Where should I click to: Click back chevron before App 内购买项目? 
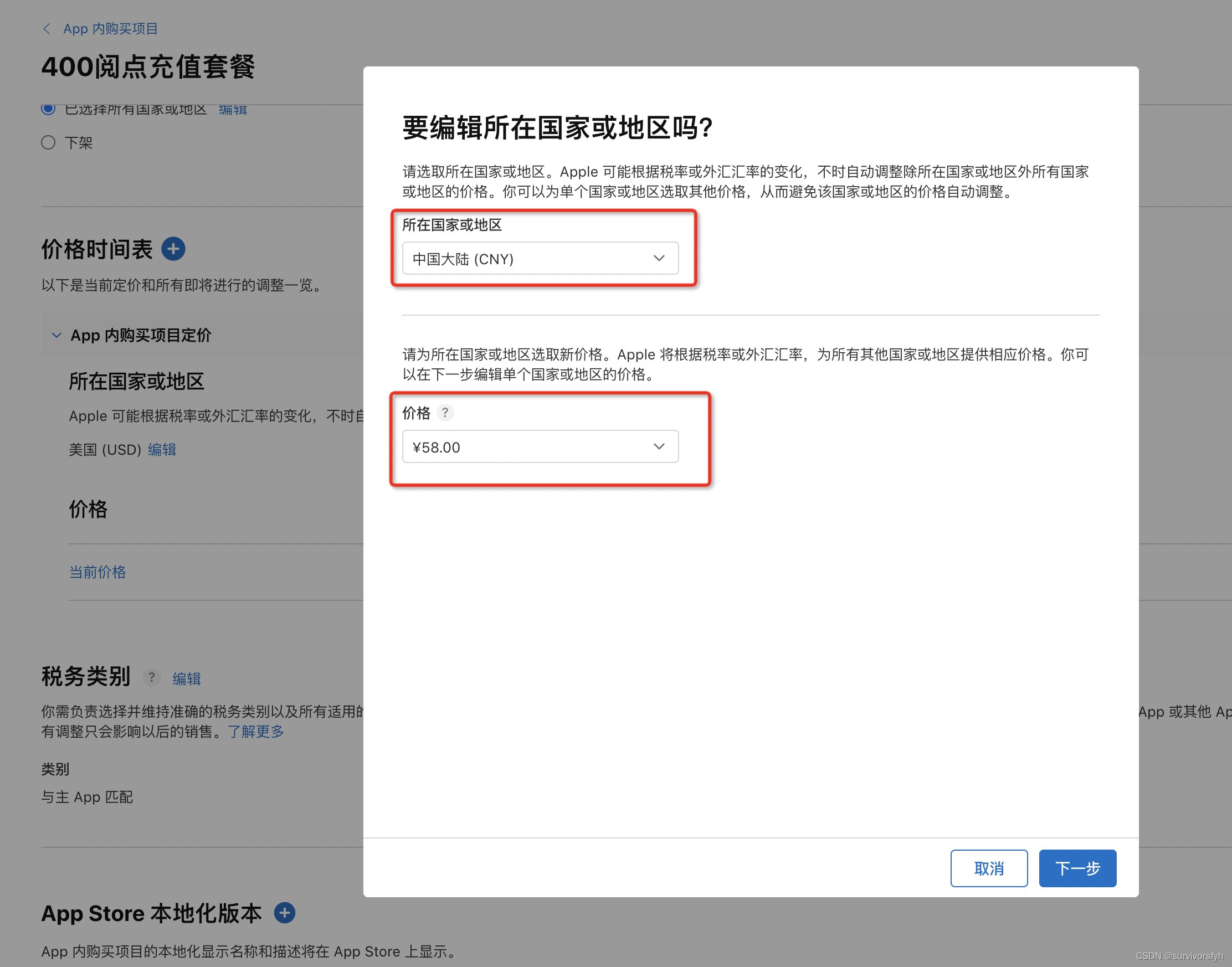pyautogui.click(x=47, y=29)
